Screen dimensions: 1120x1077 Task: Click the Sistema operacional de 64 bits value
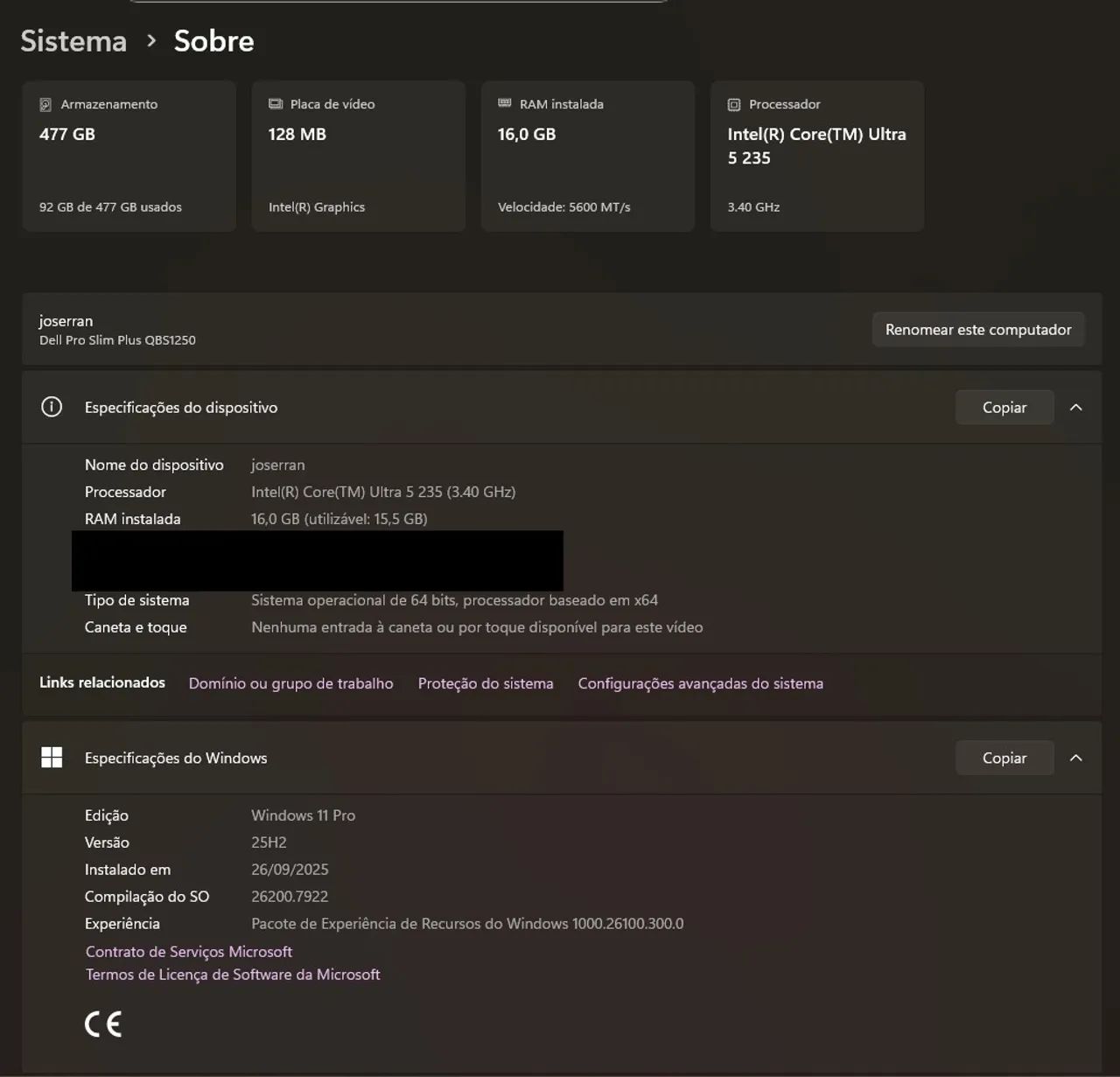(455, 600)
